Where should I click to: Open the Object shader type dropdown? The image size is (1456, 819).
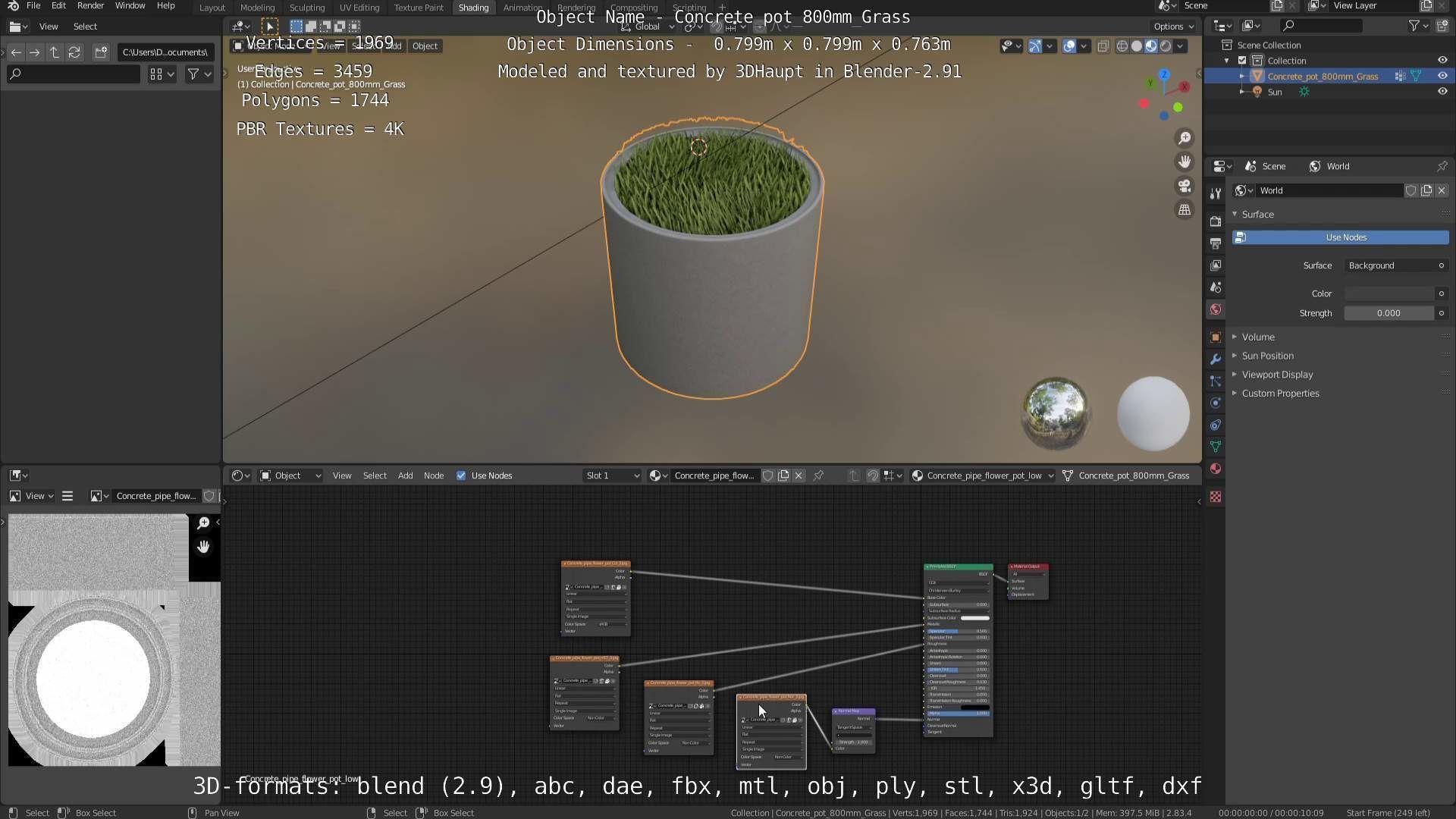click(290, 475)
